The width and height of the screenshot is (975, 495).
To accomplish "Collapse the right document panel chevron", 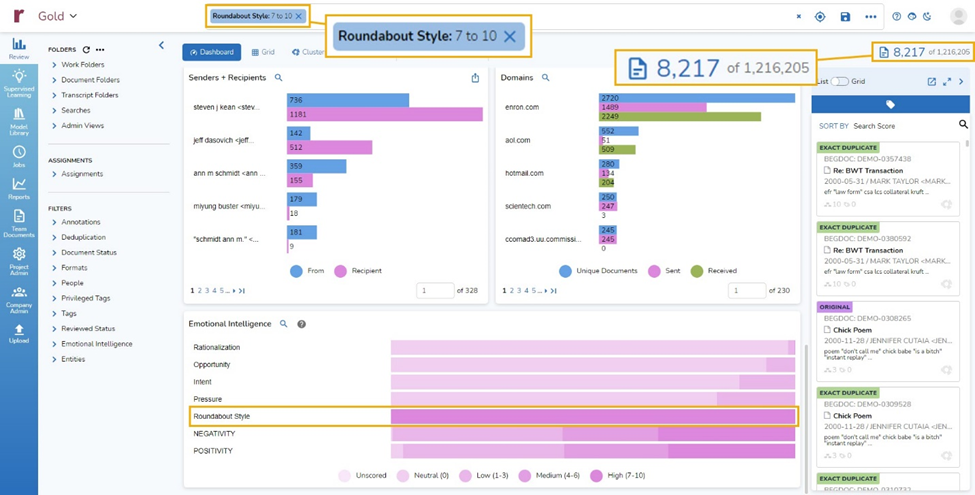I will tap(961, 81).
